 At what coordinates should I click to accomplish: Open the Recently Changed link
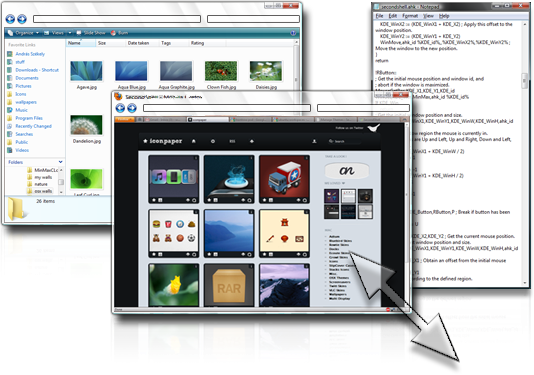click(33, 126)
